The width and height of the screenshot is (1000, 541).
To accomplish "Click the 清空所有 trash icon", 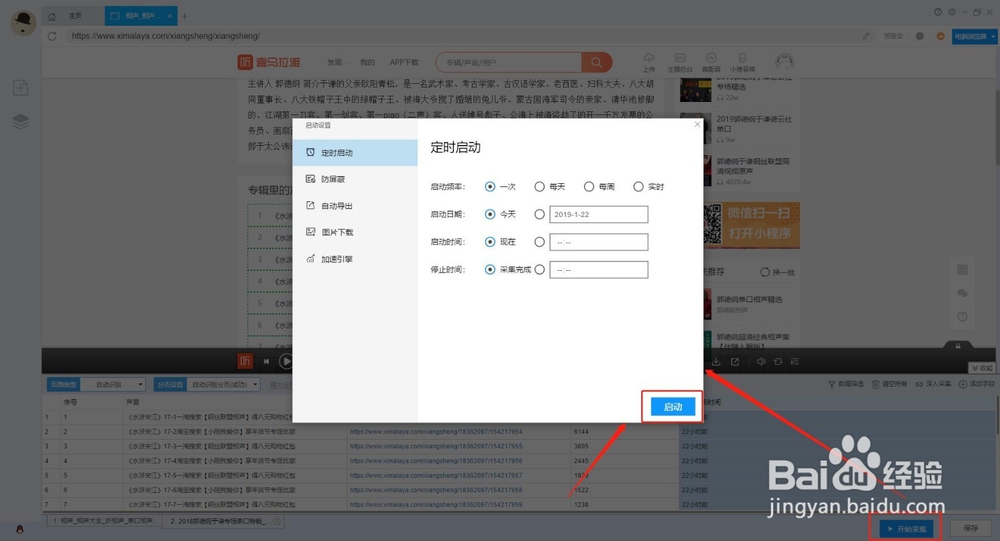I will 876,384.
